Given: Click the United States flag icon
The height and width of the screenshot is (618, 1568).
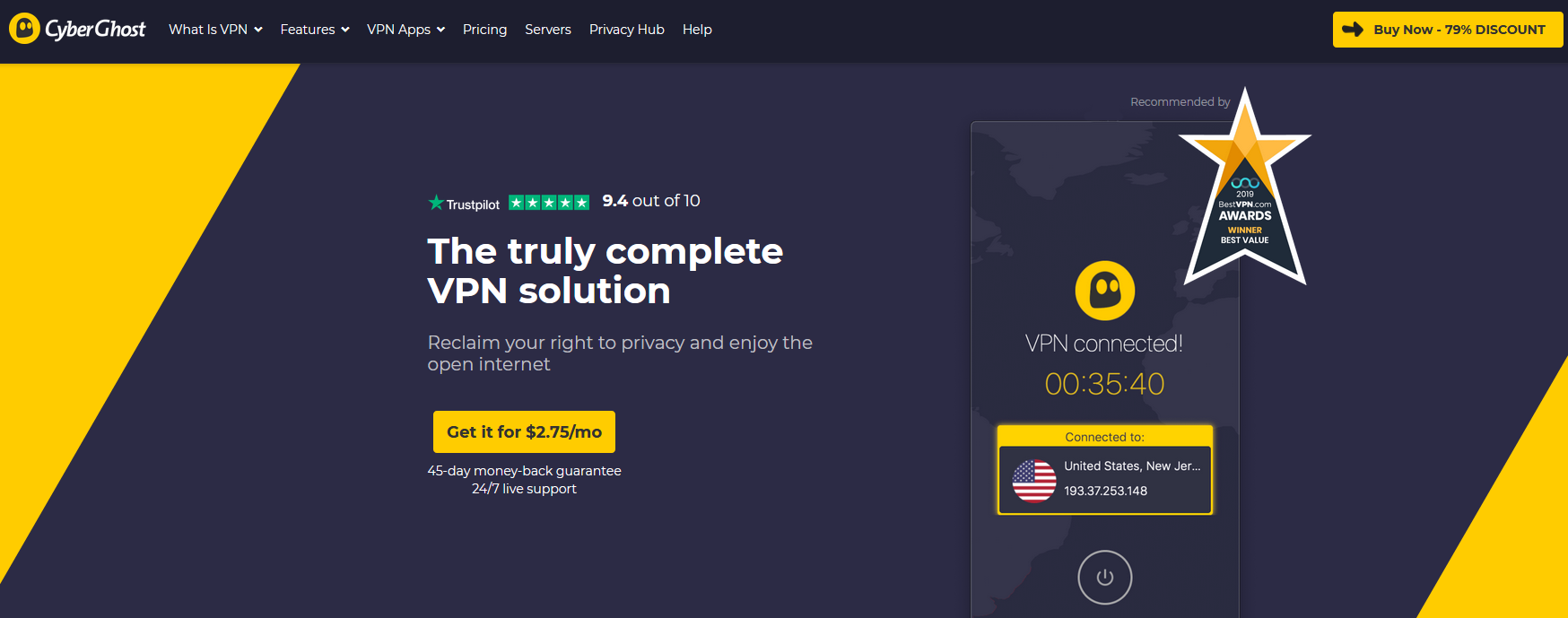Looking at the screenshot, I should pyautogui.click(x=1034, y=481).
